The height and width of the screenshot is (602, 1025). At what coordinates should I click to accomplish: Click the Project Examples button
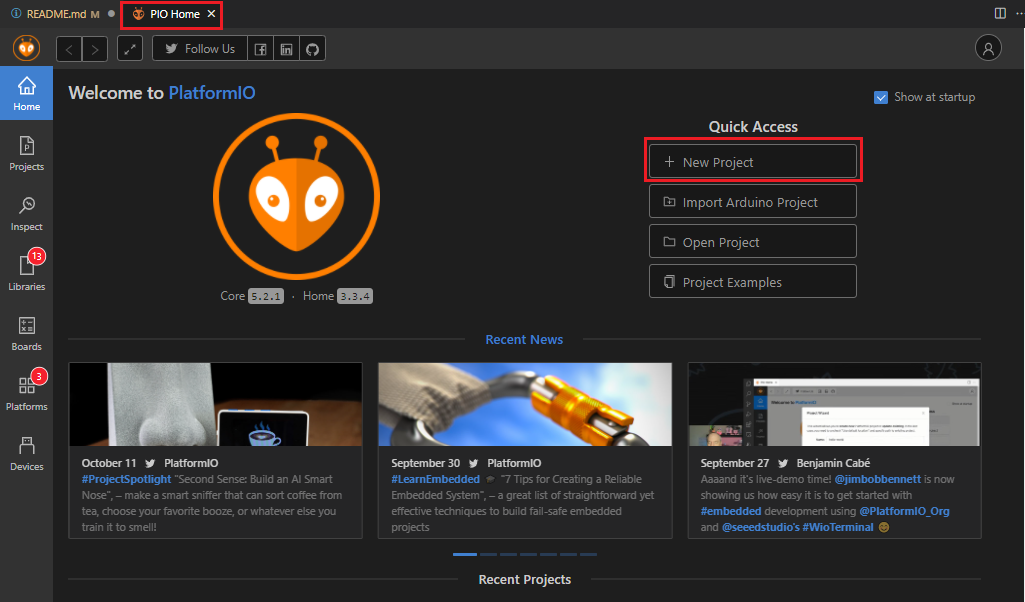point(752,281)
